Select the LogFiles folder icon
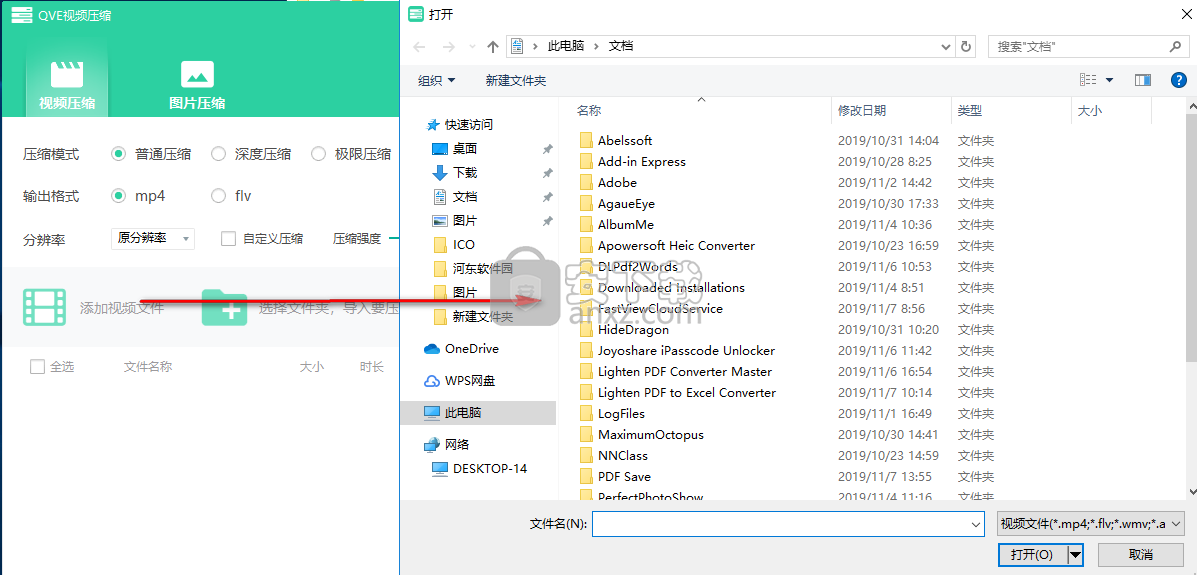The image size is (1197, 575). 586,413
